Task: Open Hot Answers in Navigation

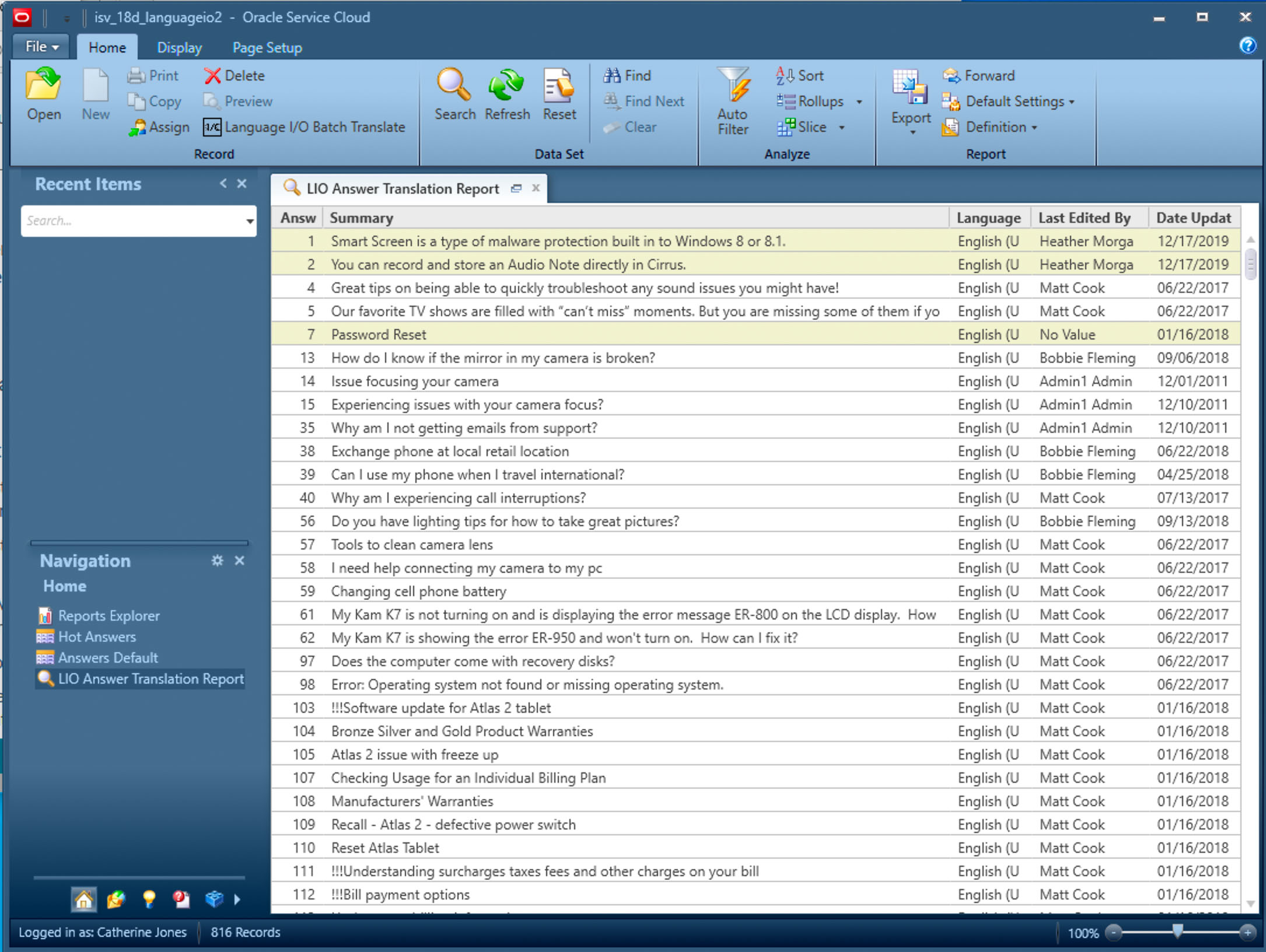Action: click(86, 636)
